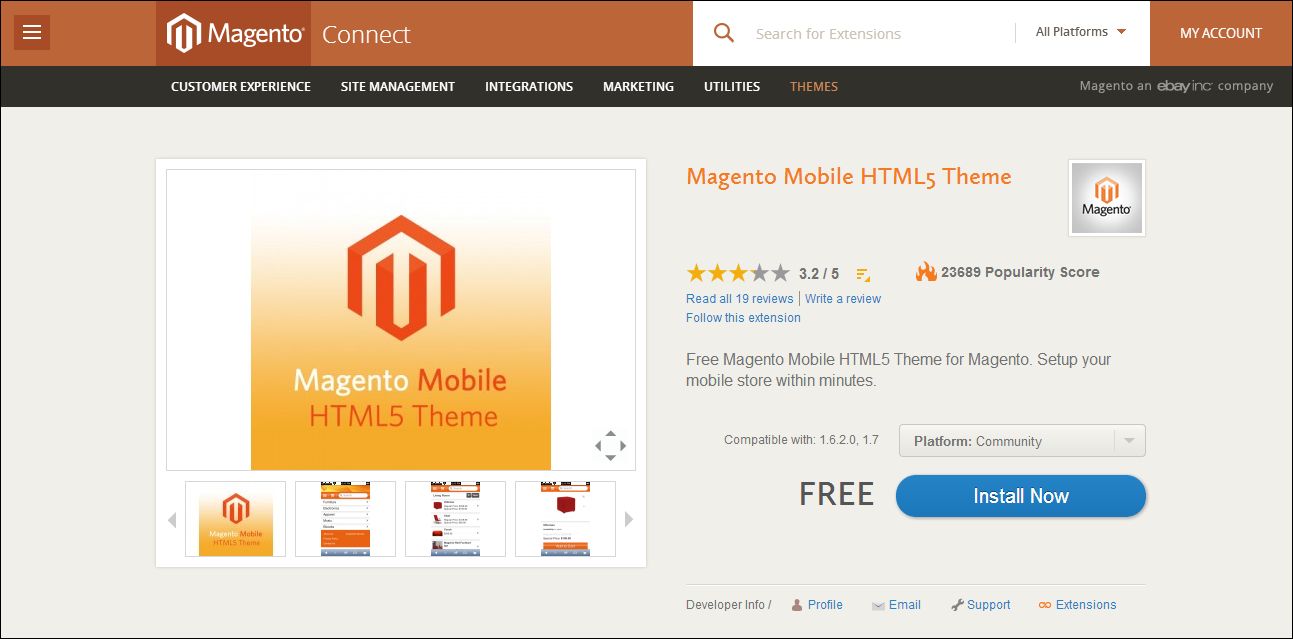Select the first thumbnail with Magento logo

235,519
